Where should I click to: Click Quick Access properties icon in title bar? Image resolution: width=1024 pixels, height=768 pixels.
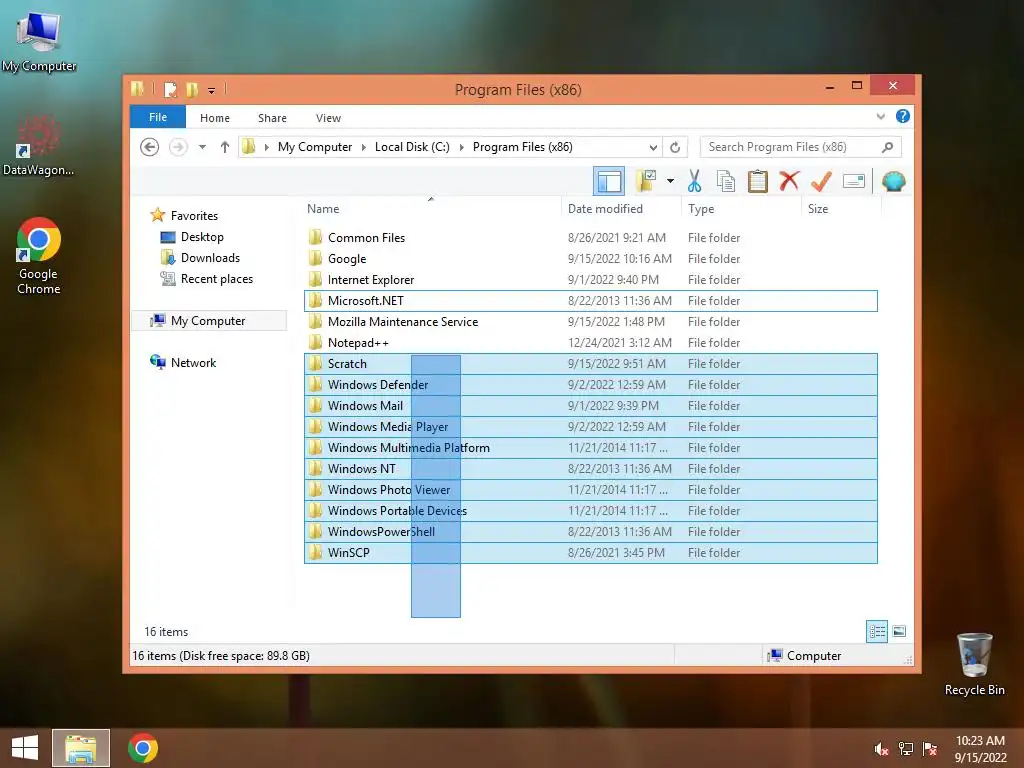pos(170,89)
